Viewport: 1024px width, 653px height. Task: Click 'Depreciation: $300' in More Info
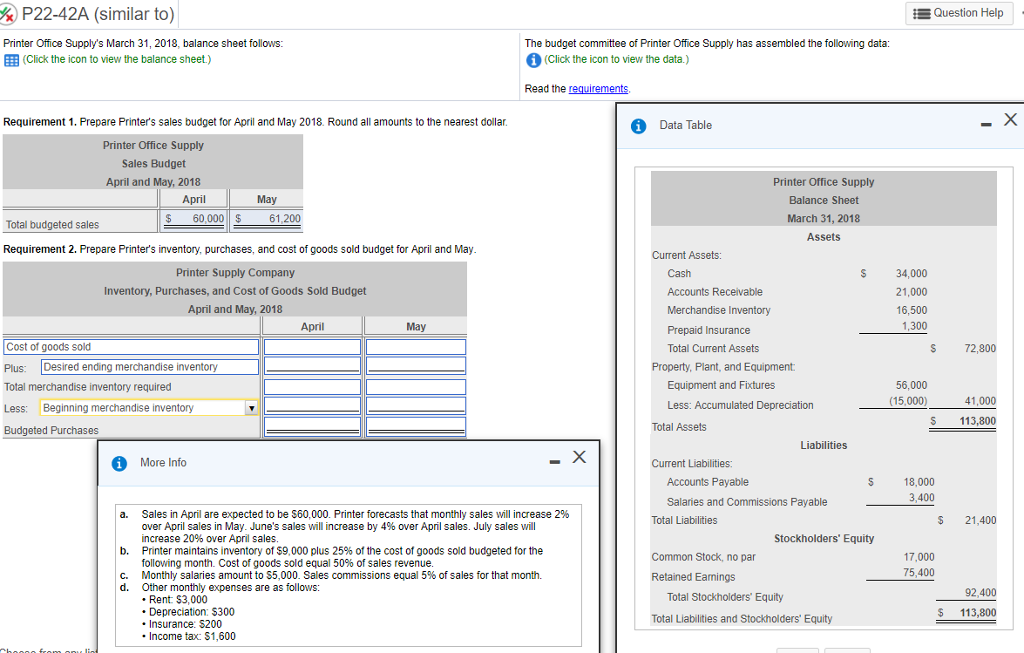coord(191,612)
